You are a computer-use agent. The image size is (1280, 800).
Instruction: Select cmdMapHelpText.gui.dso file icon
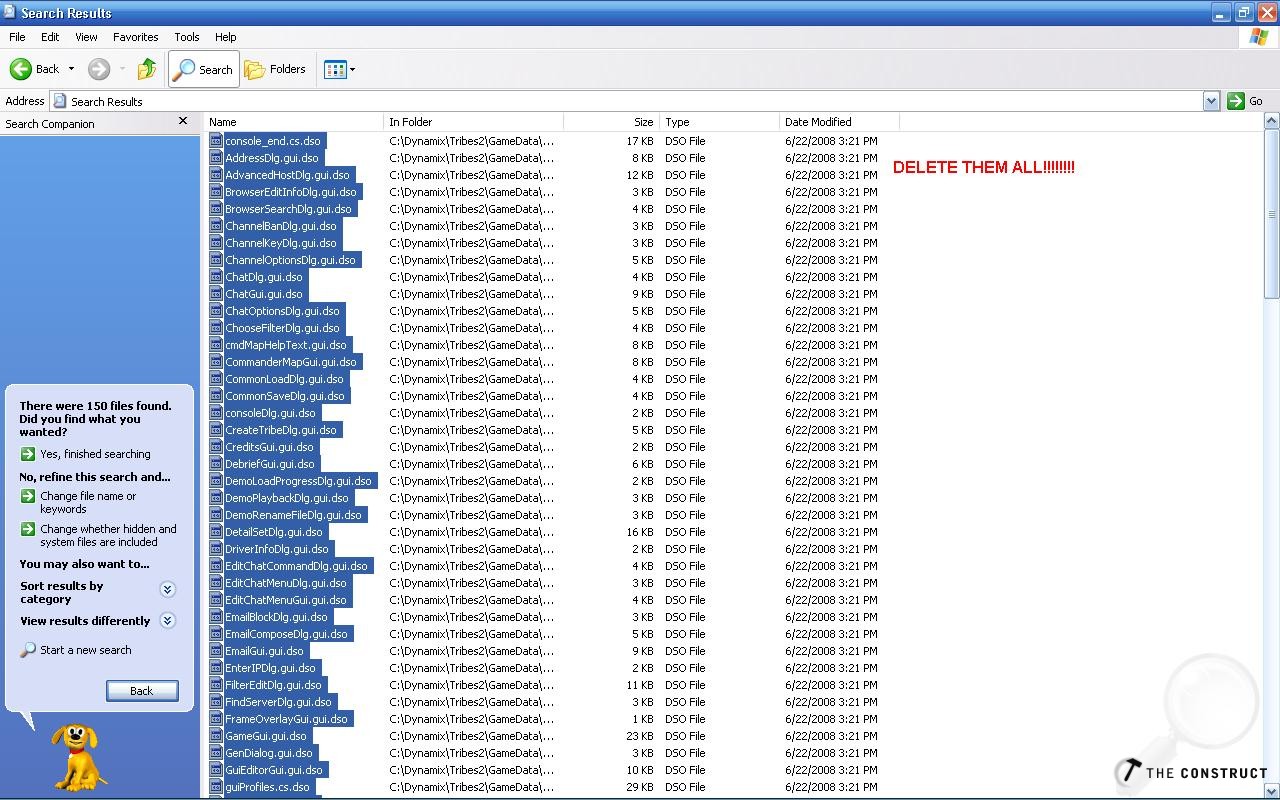tap(216, 345)
